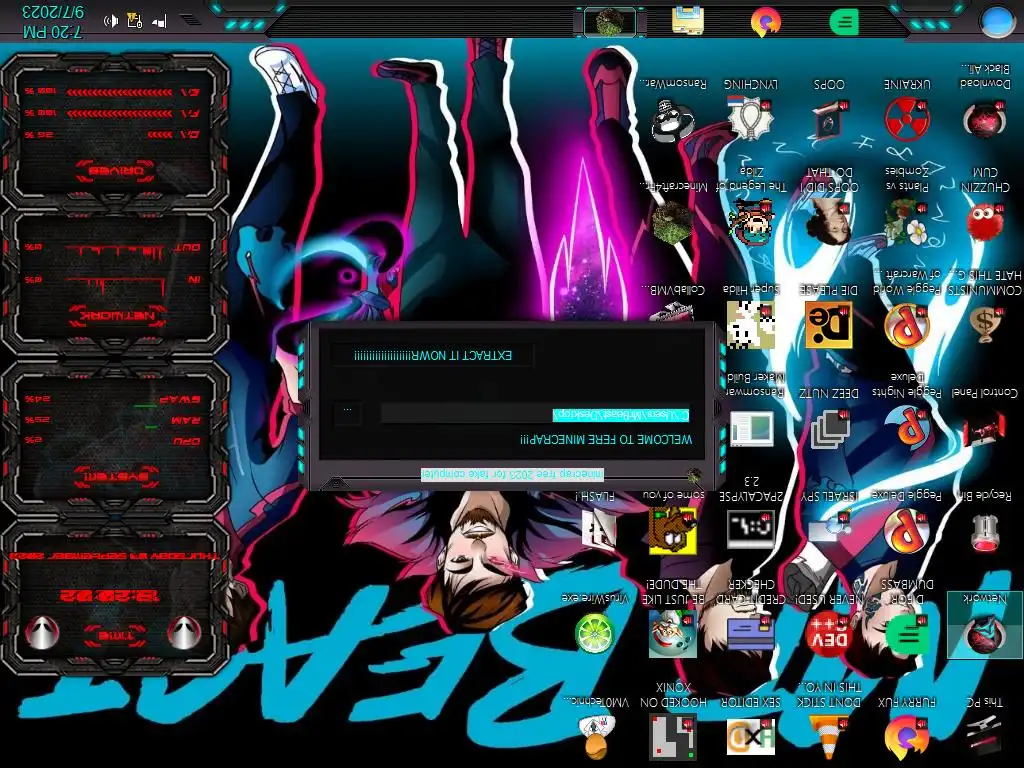This screenshot has height=768, width=1024.
Task: Switch to the running Minecraft extractor taskbar item
Action: [609, 22]
